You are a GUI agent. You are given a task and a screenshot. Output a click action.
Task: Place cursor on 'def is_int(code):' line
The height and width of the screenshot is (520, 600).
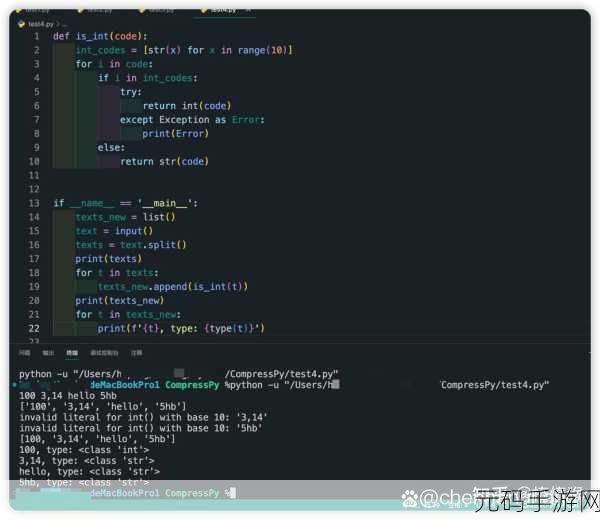100,36
